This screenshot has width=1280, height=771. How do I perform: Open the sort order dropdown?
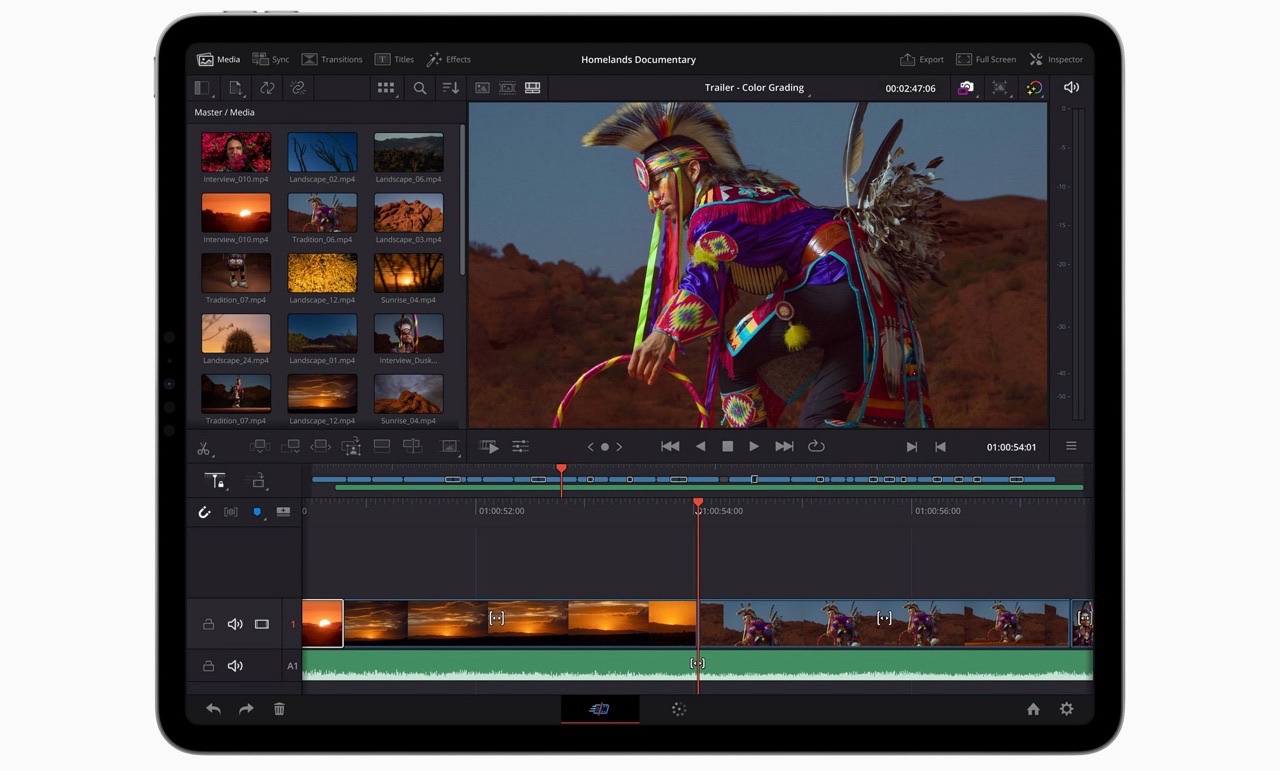[x=451, y=88]
